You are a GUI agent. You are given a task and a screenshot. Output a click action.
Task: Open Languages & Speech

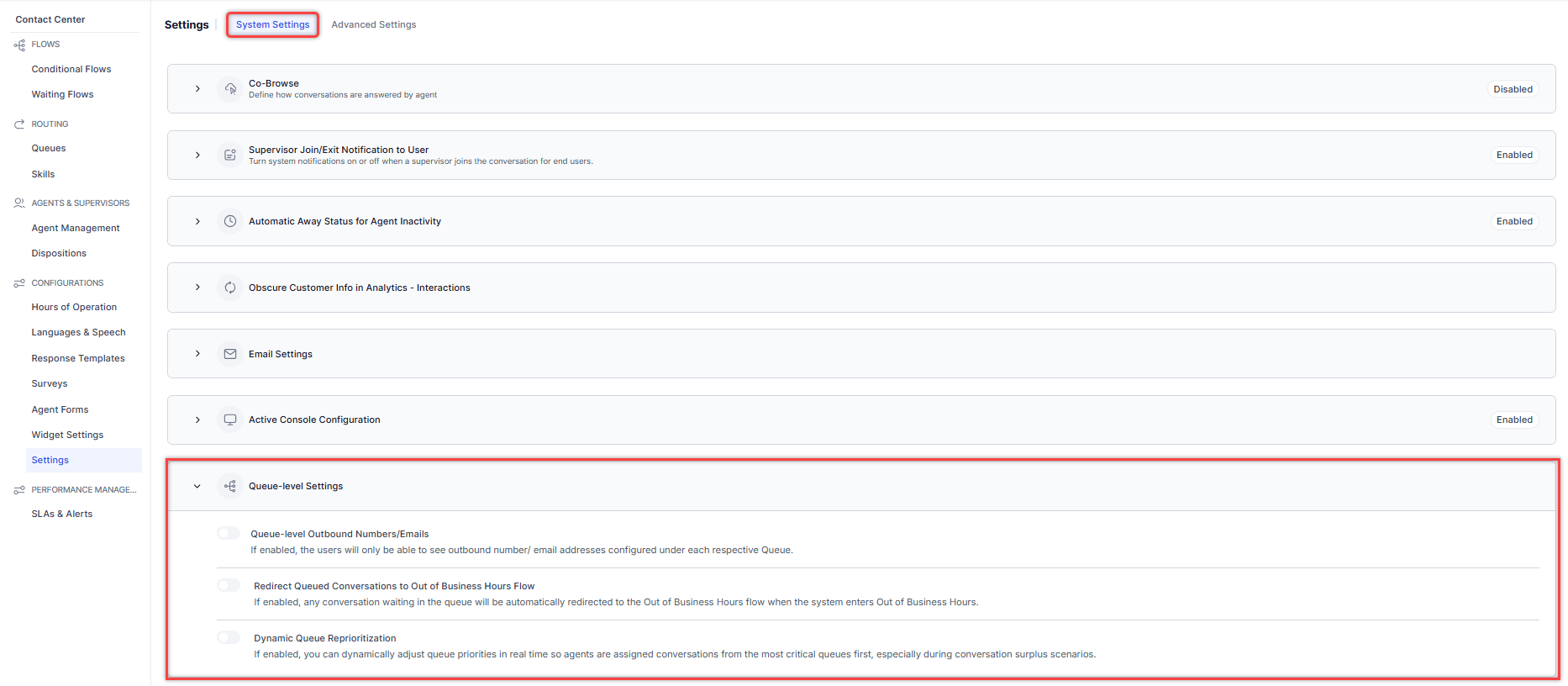(78, 332)
